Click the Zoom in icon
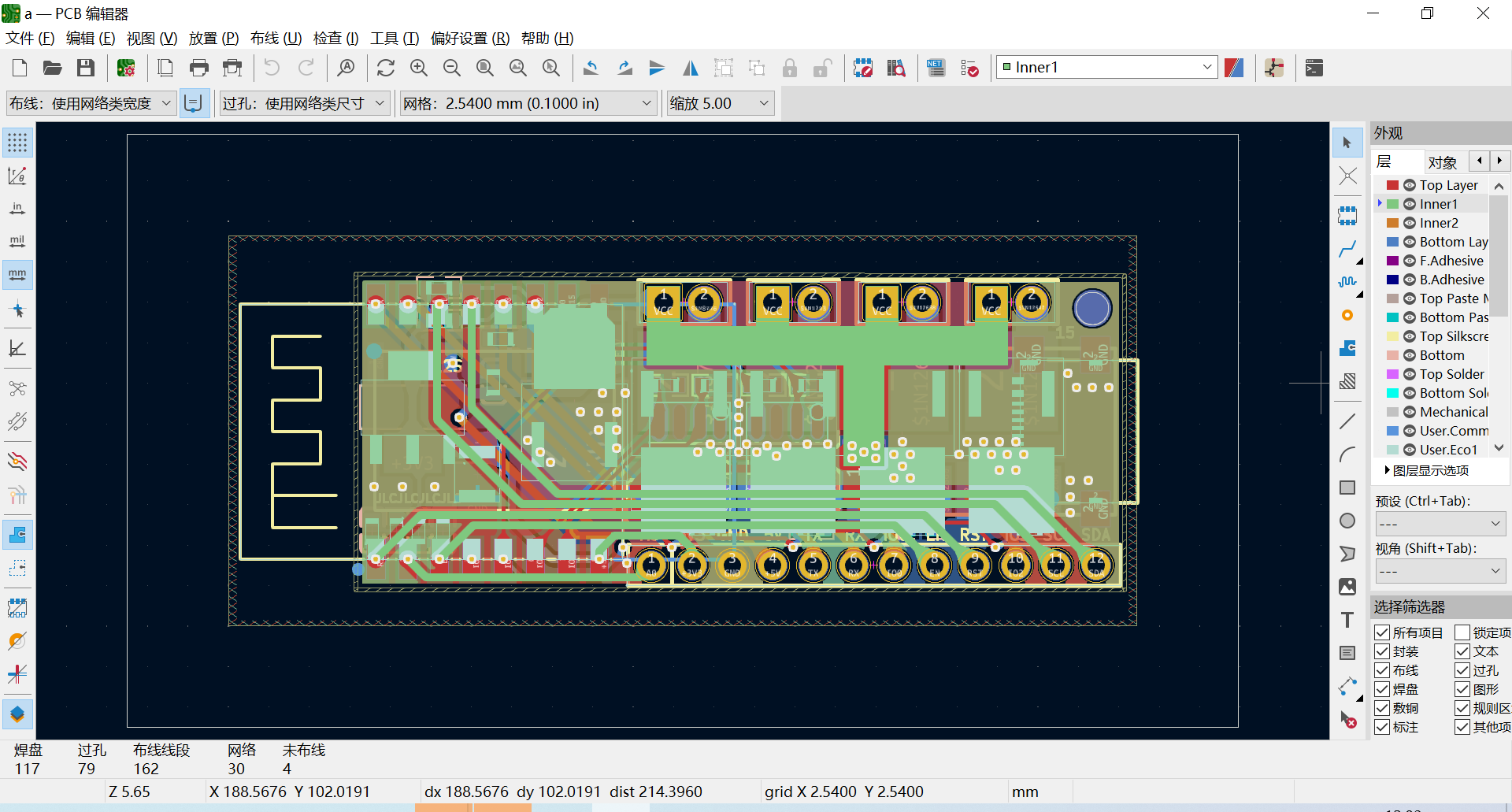The image size is (1512, 812). click(419, 68)
